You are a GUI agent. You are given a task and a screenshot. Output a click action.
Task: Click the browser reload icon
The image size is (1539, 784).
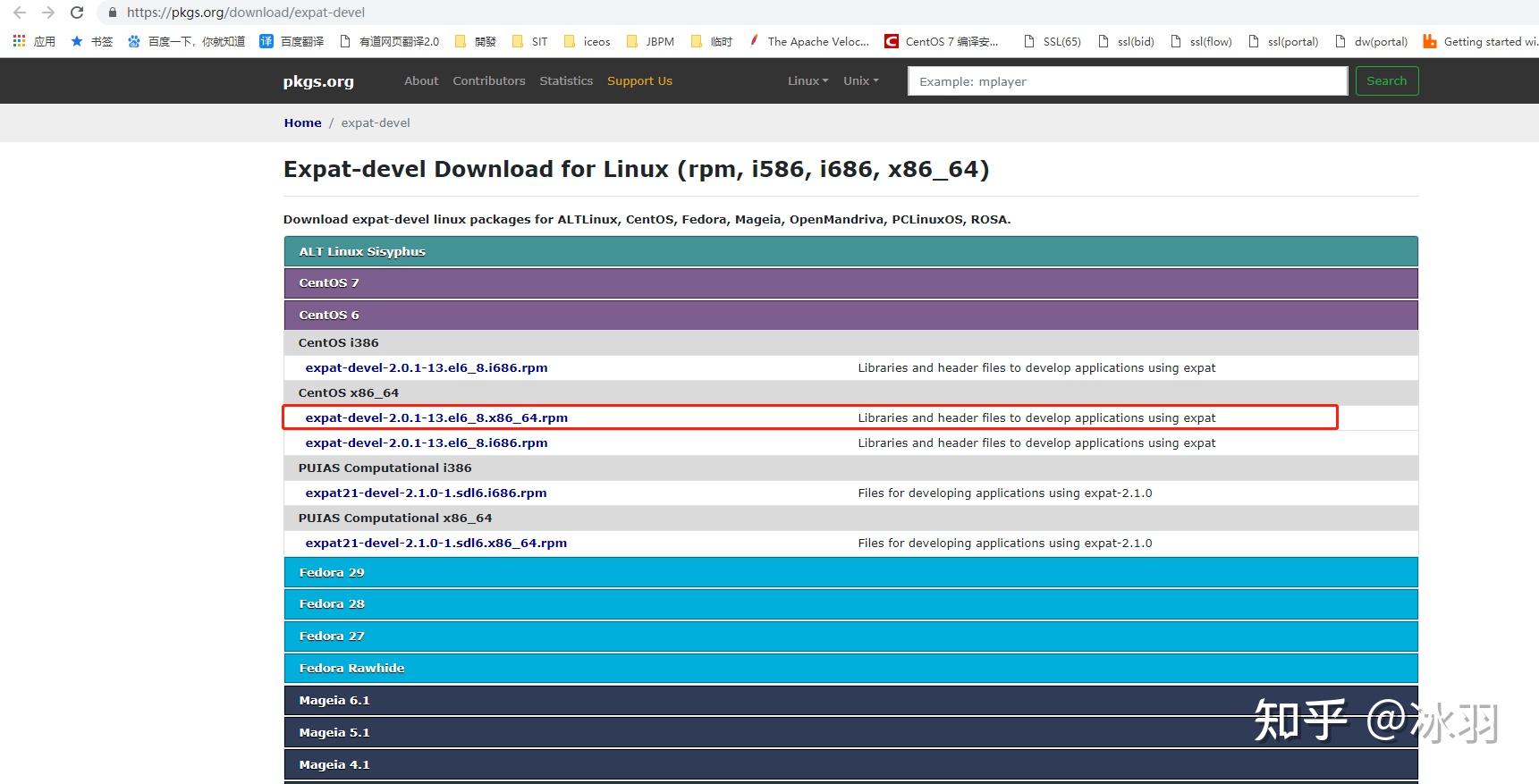(x=77, y=13)
